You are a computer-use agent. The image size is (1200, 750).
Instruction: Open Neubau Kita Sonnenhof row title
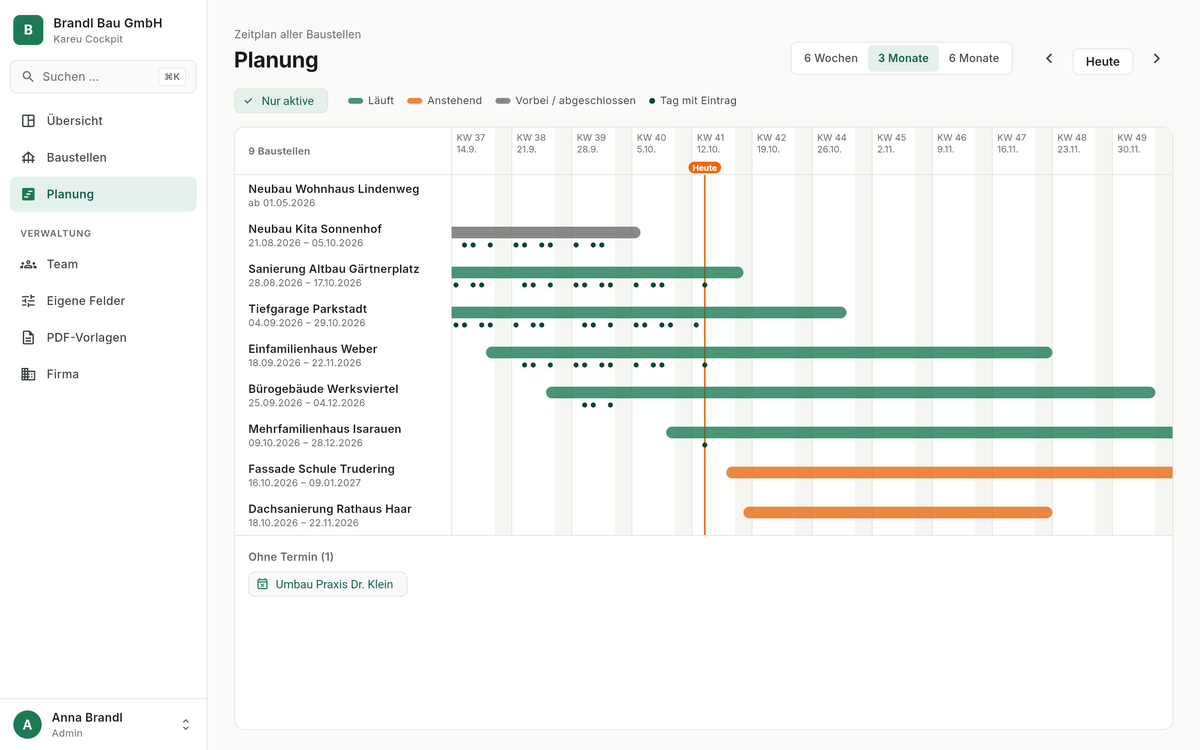click(315, 229)
